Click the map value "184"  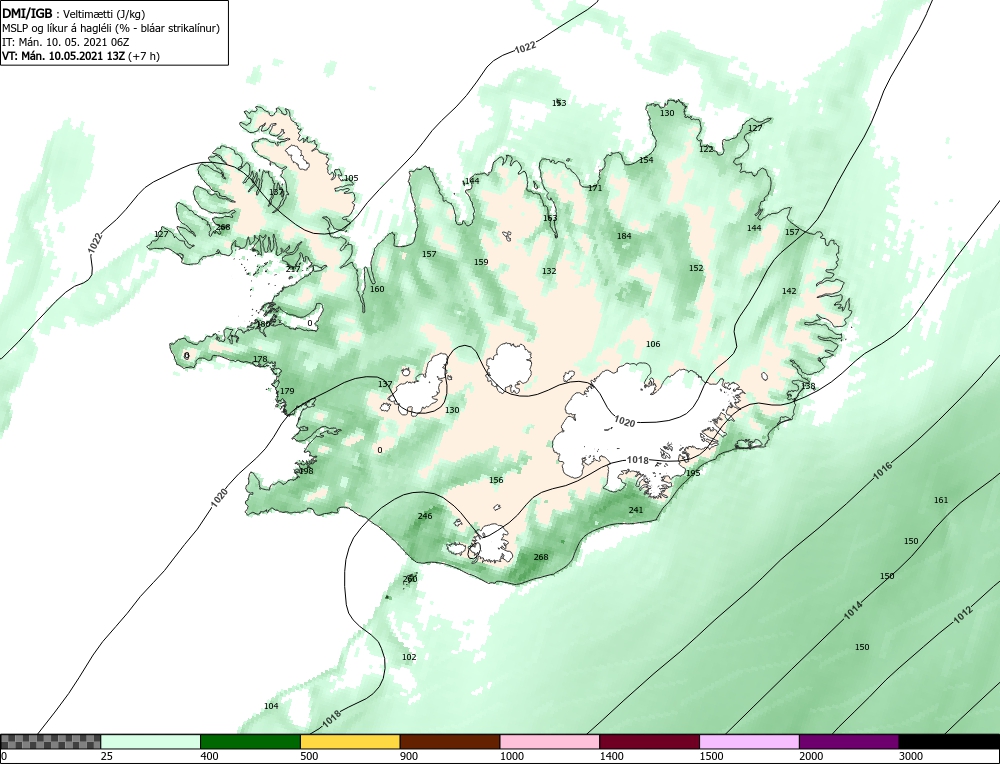click(x=624, y=236)
